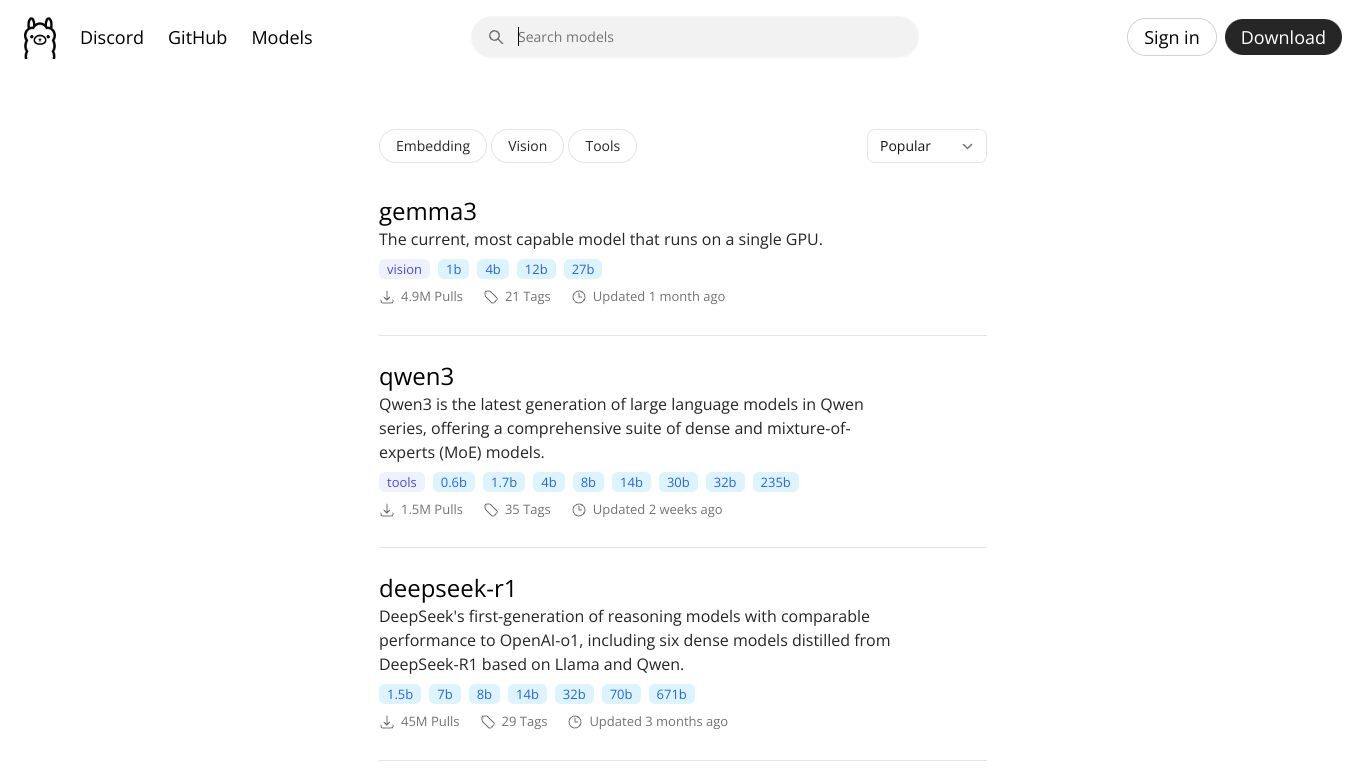
Task: Open the gemma3 model page
Action: (x=428, y=211)
